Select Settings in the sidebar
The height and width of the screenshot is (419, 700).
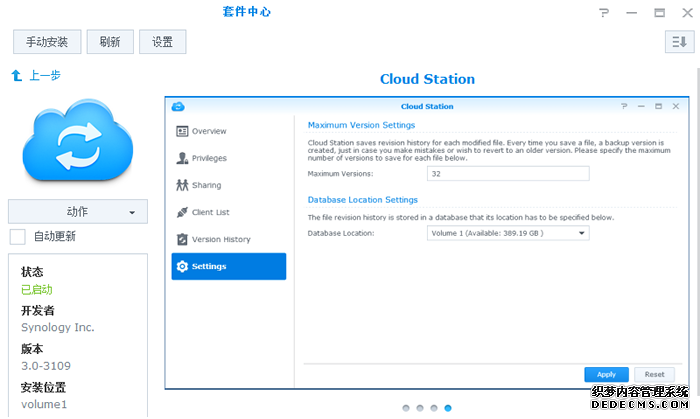point(229,266)
